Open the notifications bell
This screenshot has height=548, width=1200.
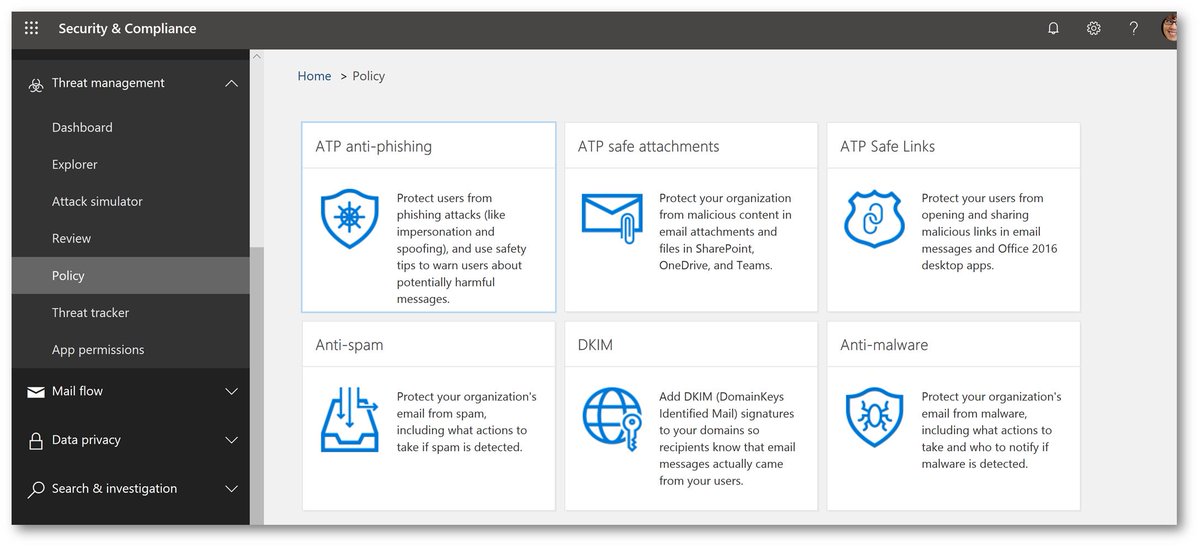(x=1053, y=28)
